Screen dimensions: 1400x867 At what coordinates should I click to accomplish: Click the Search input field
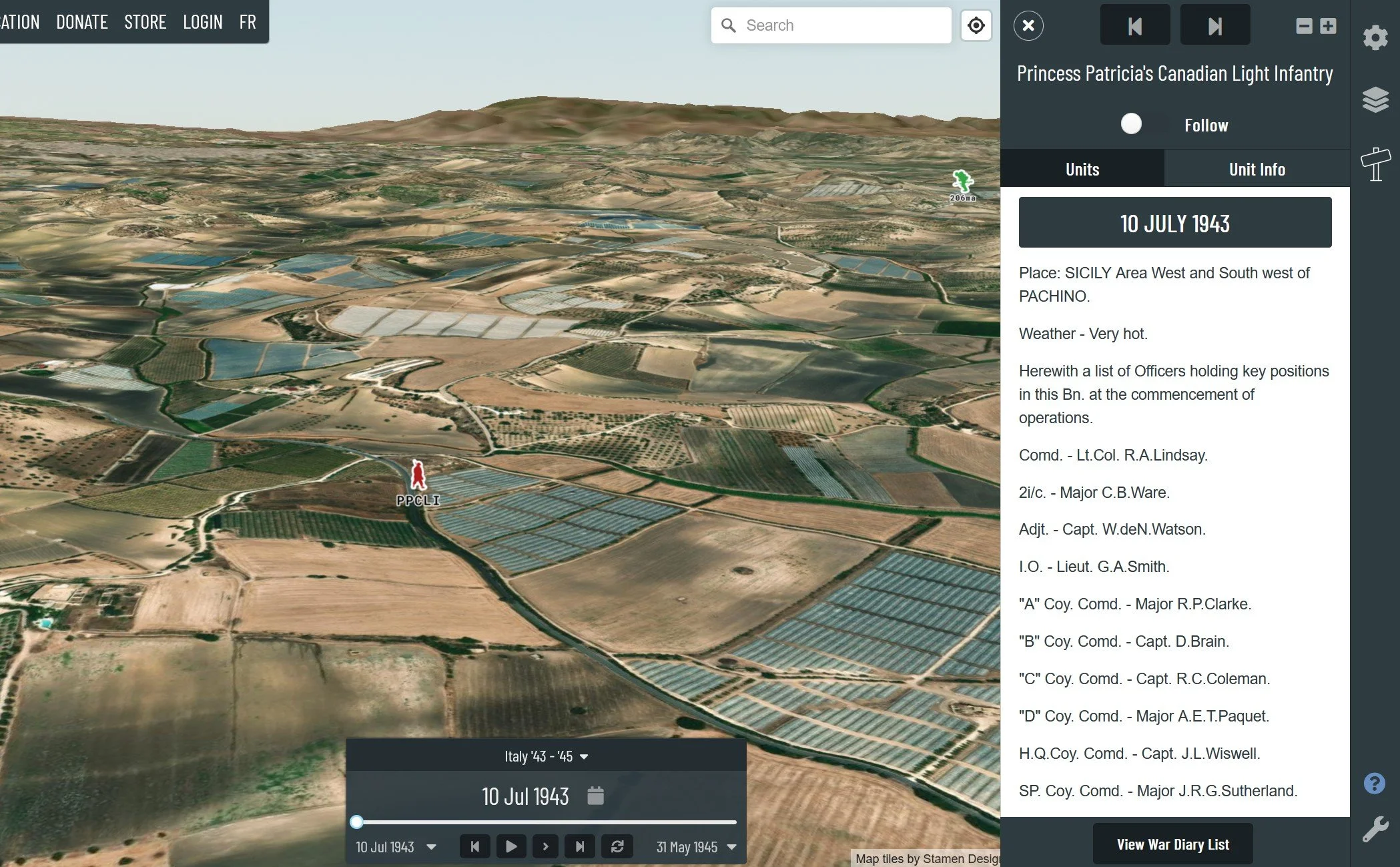[x=841, y=25]
